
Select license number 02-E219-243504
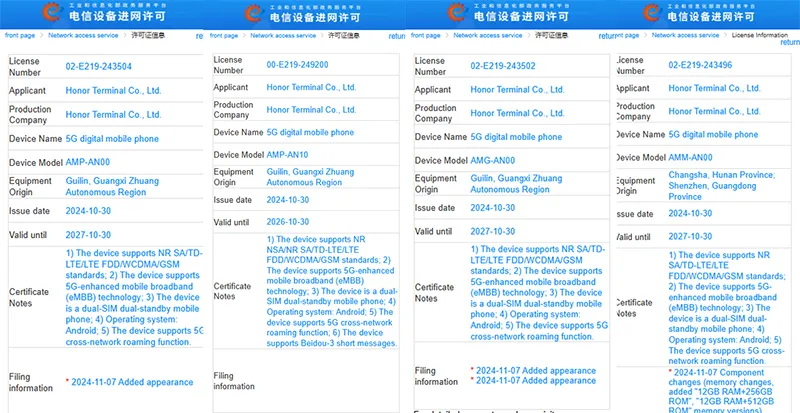tap(98, 66)
